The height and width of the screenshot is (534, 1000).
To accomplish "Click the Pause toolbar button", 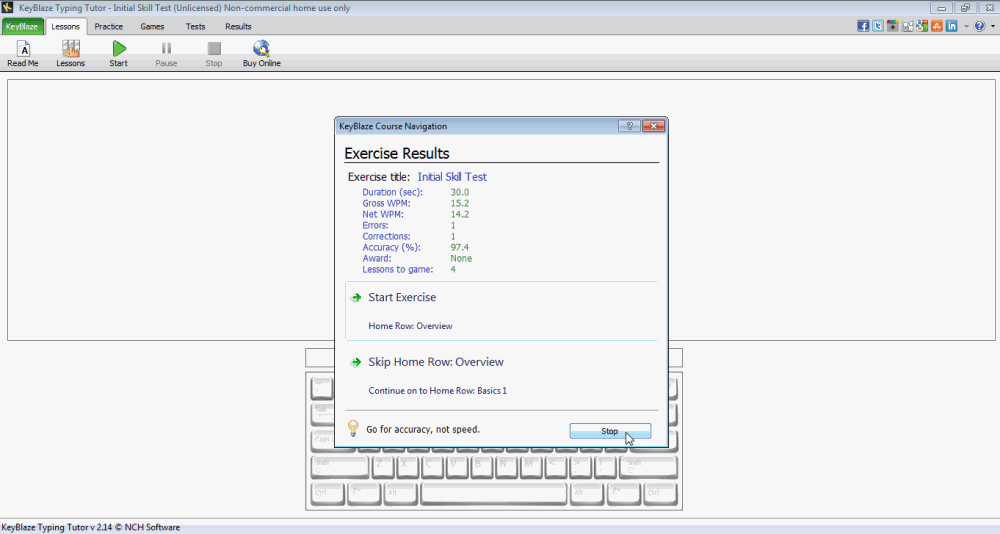I will click(166, 54).
